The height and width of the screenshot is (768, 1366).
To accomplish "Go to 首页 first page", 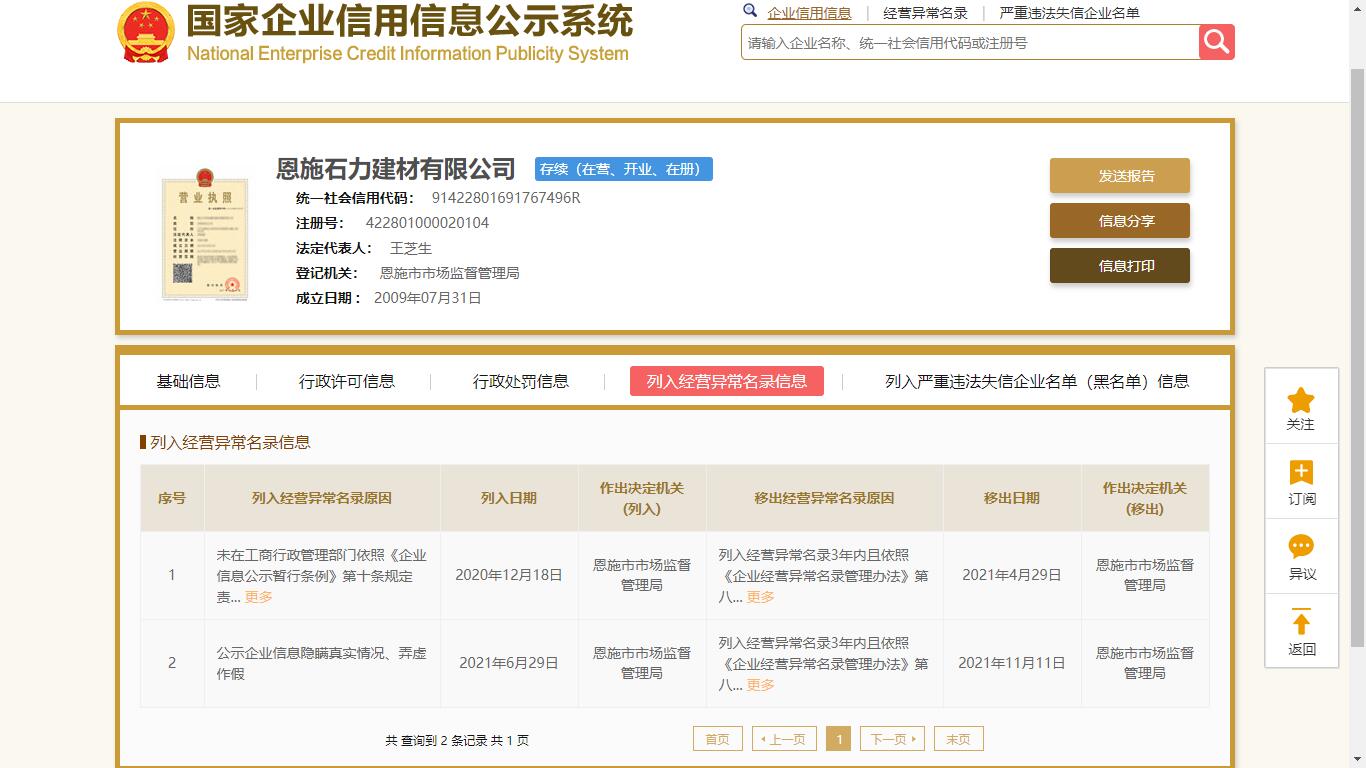I will 718,739.
